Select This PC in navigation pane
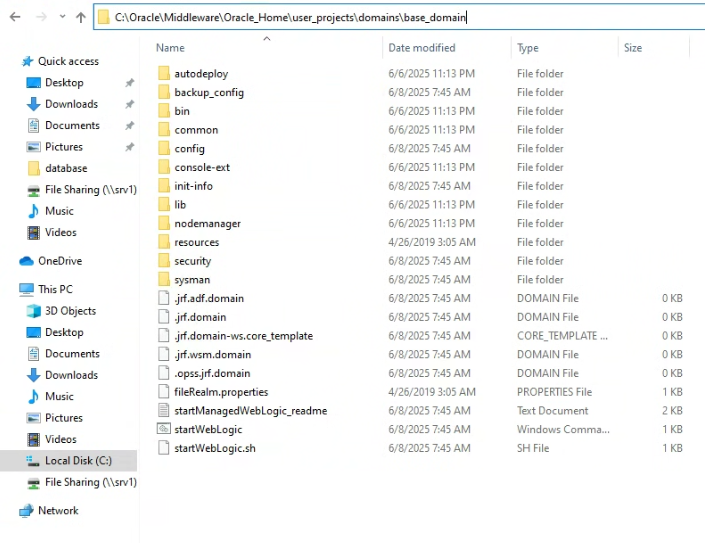 55,289
